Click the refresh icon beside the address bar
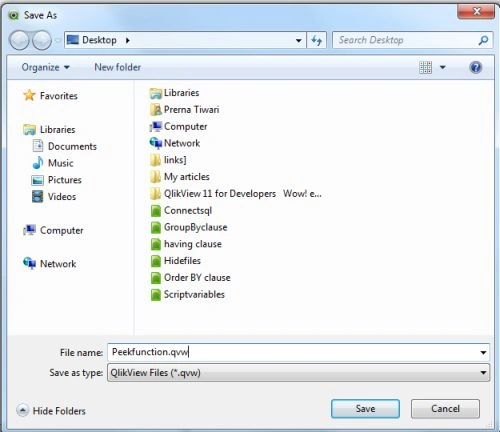This screenshot has height=432, width=500. tap(316, 40)
